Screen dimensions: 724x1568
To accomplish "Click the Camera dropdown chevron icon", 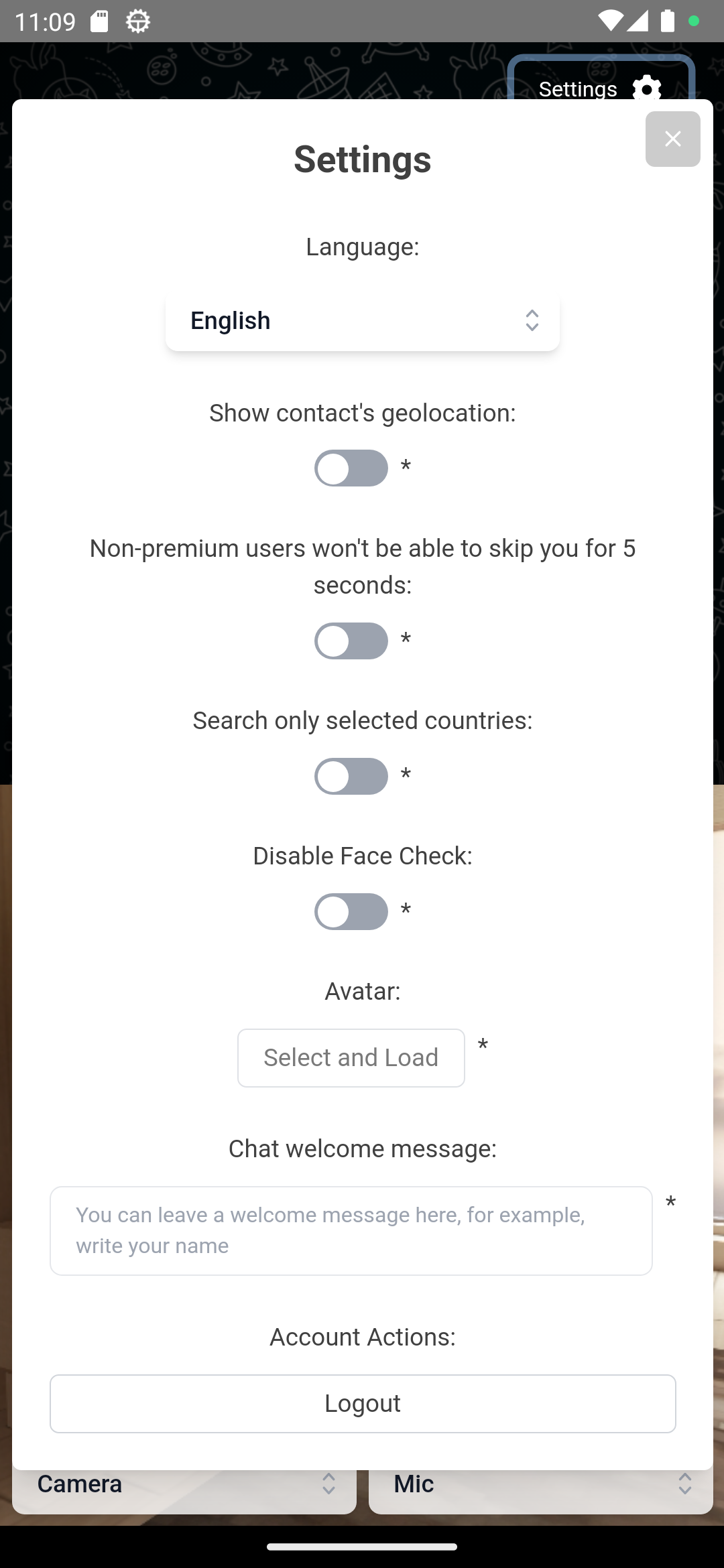I will [x=328, y=1484].
